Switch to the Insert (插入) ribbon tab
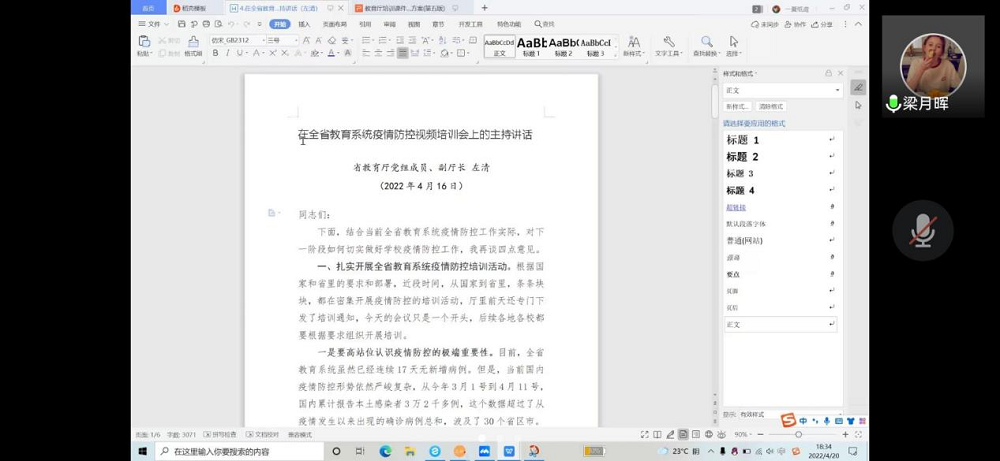Viewport: 1000px width, 461px height. point(304,24)
